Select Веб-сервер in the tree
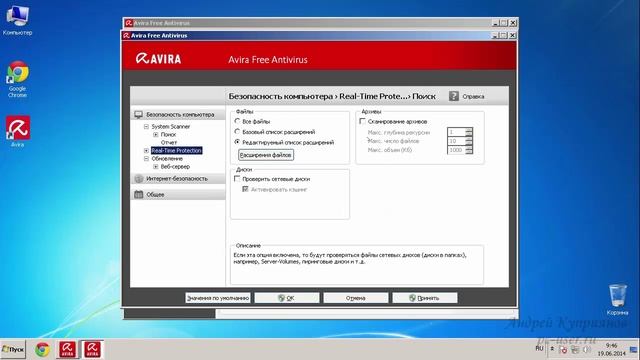Viewport: 640px width, 360px height. click(175, 167)
